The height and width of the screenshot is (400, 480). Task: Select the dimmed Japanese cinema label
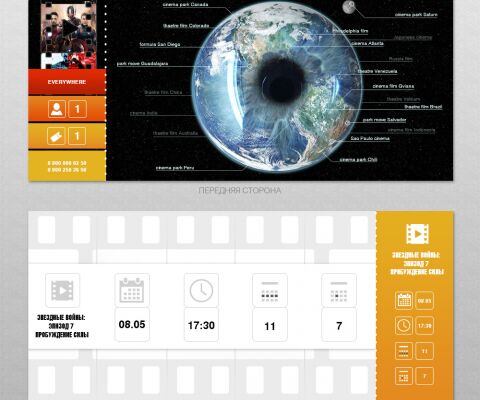[413, 38]
